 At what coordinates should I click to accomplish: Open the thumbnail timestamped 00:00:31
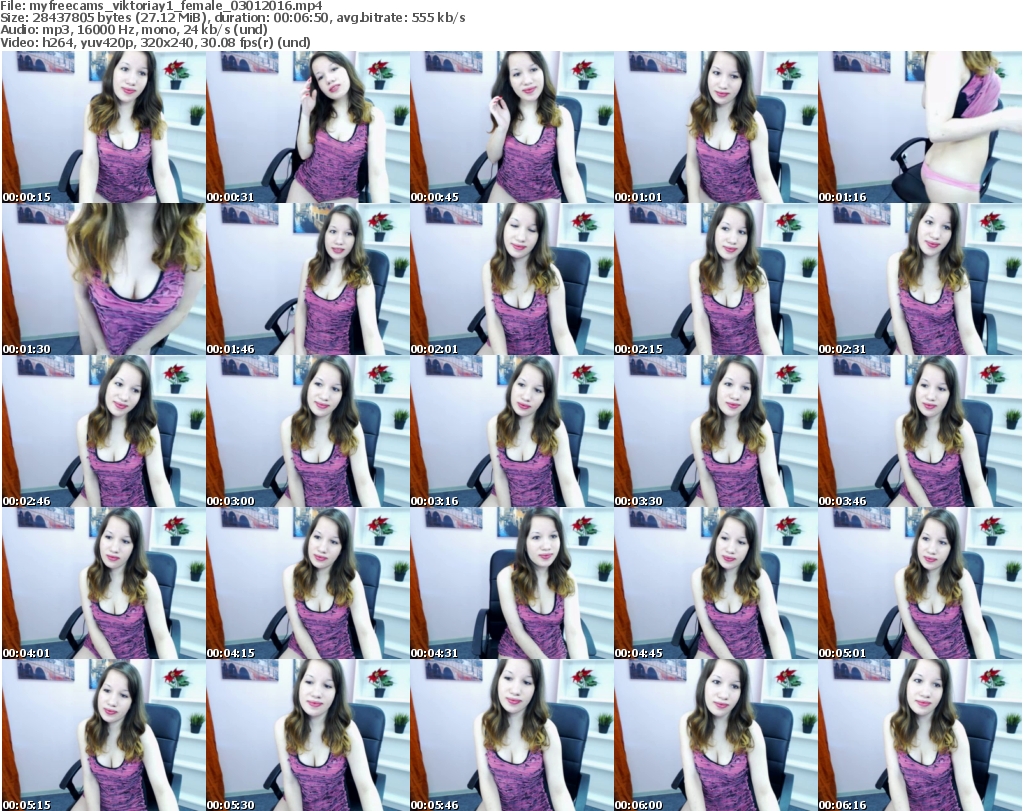[308, 127]
